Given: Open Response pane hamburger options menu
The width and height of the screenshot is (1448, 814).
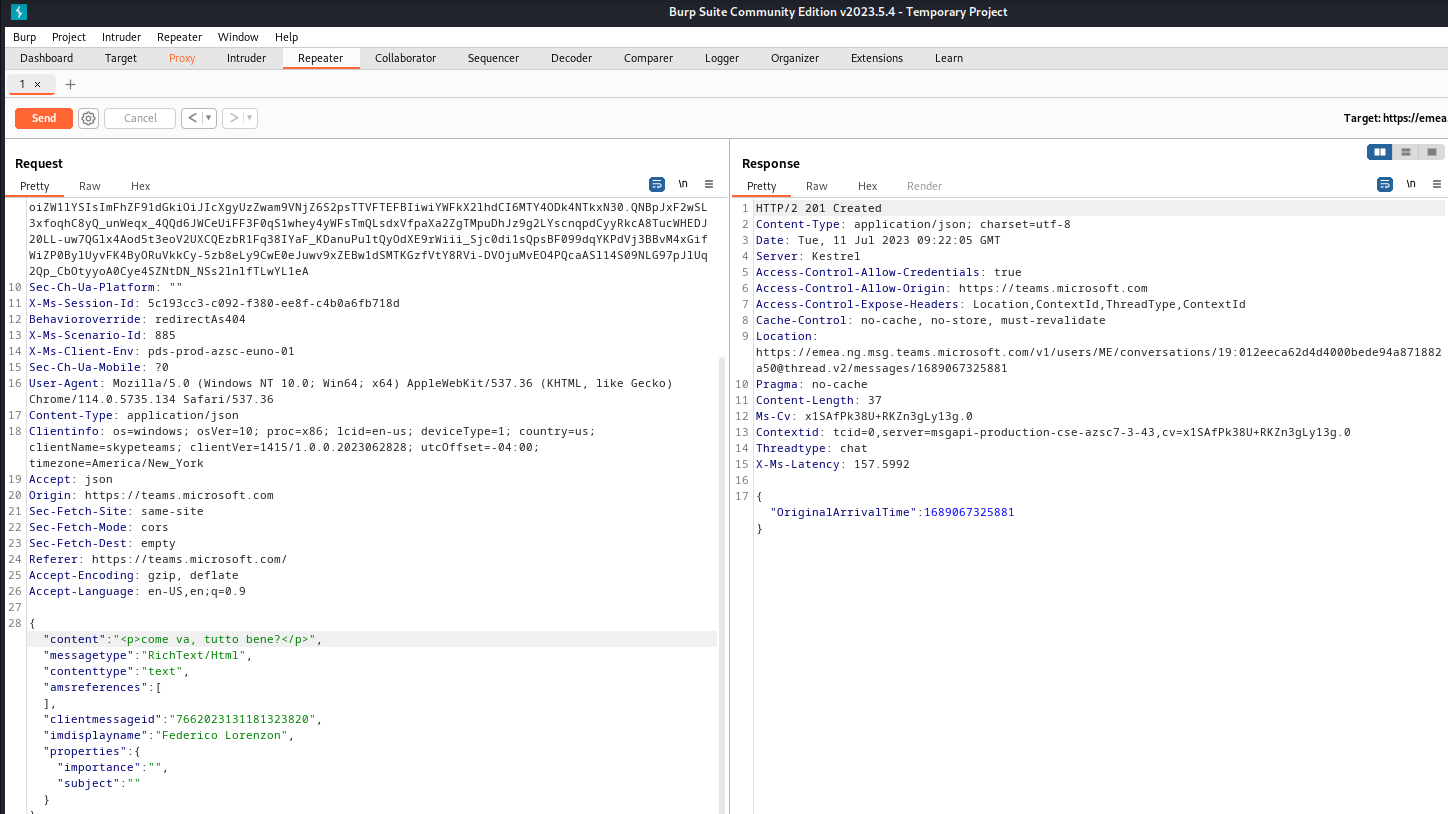Looking at the screenshot, I should tap(1437, 185).
